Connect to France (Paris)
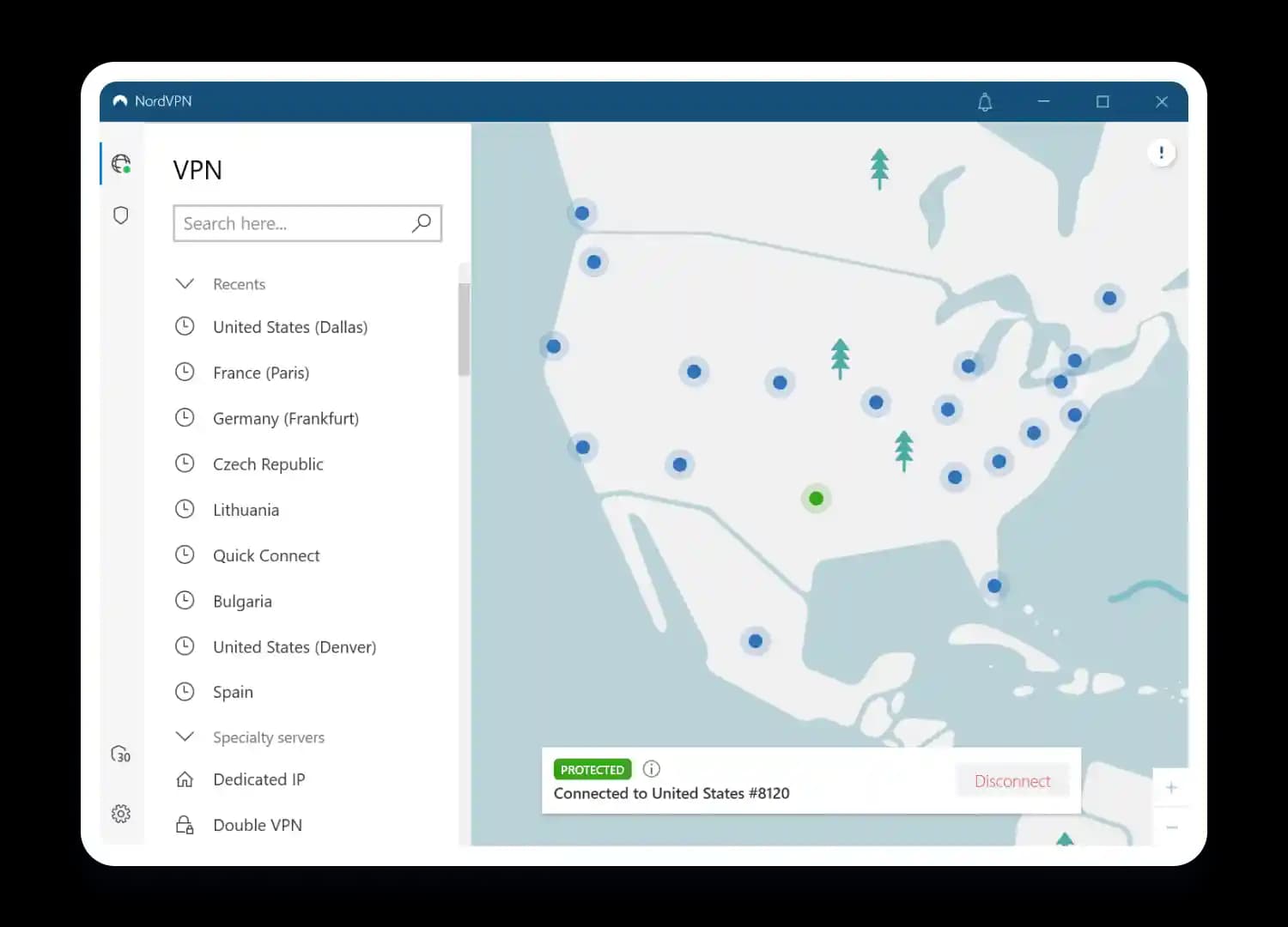 (x=261, y=373)
